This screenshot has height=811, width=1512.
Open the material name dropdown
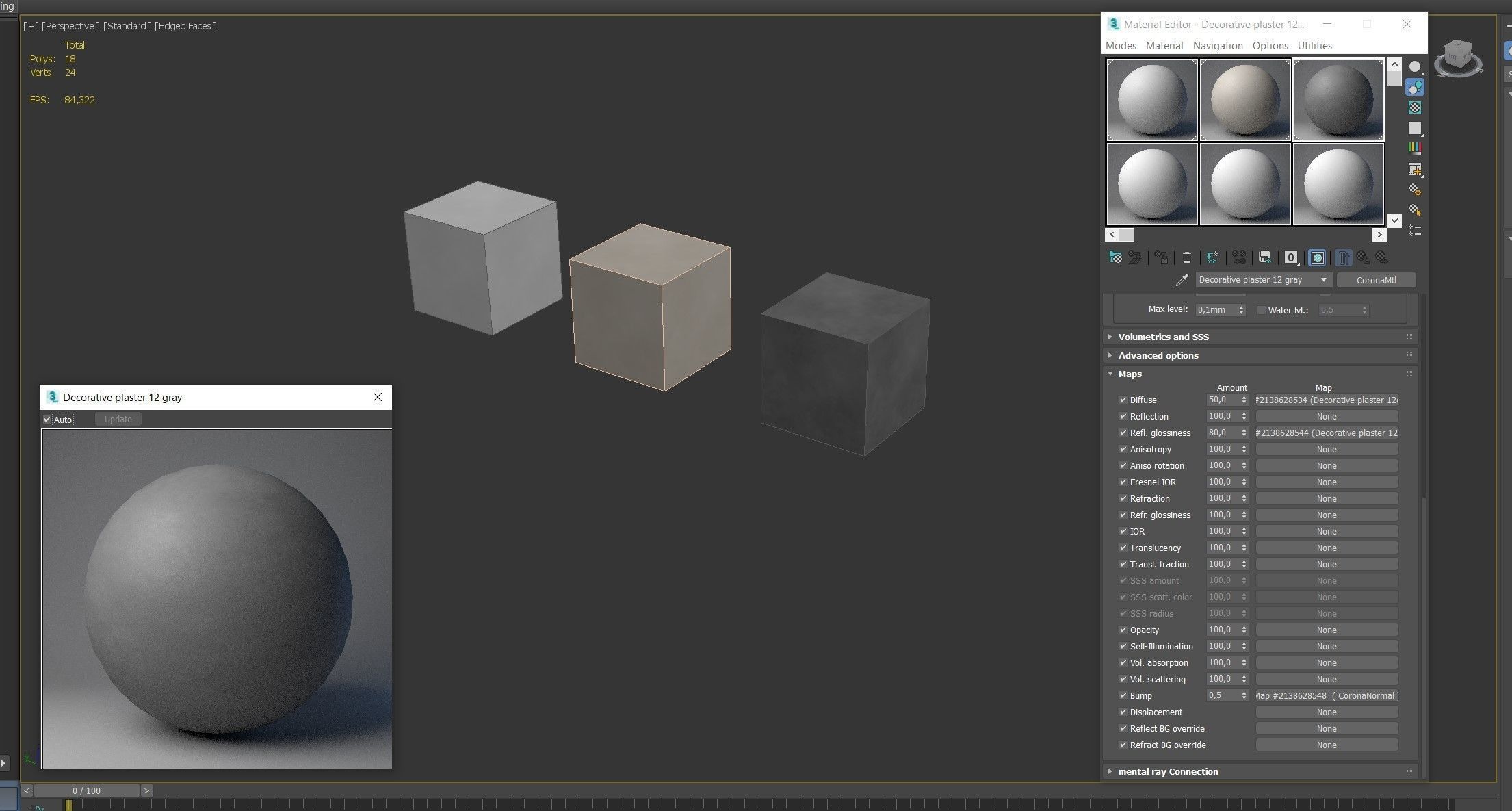click(1323, 280)
